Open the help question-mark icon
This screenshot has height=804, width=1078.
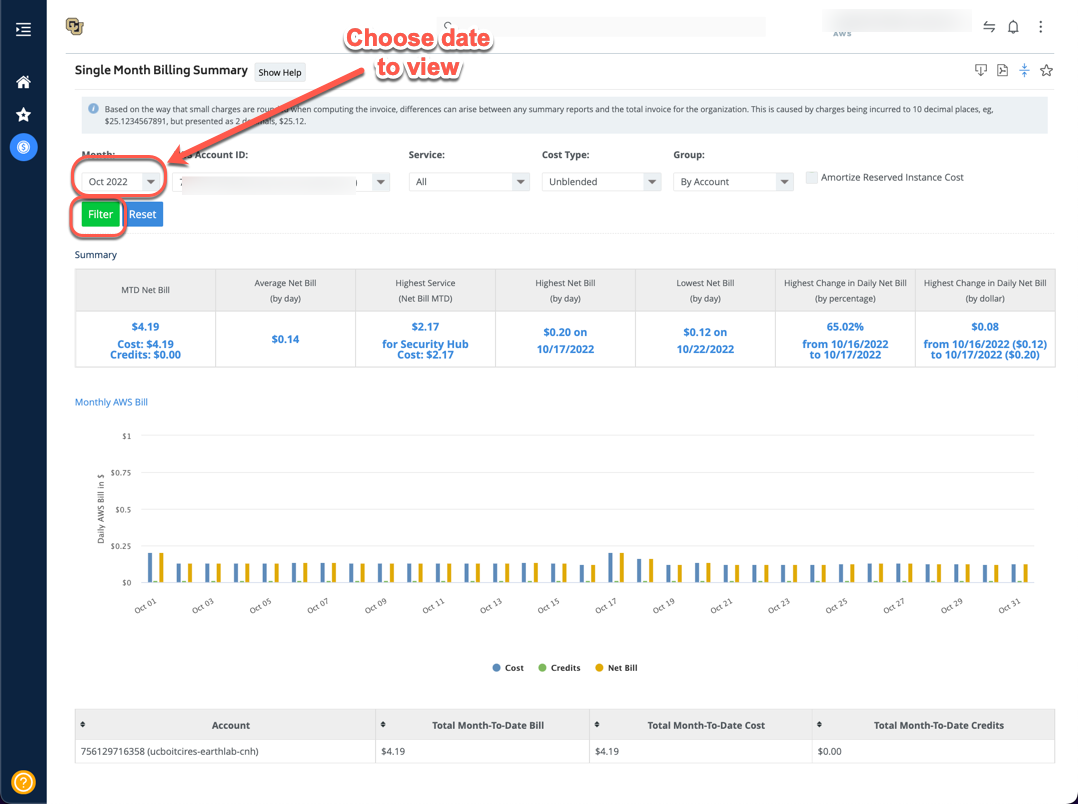click(x=23, y=782)
